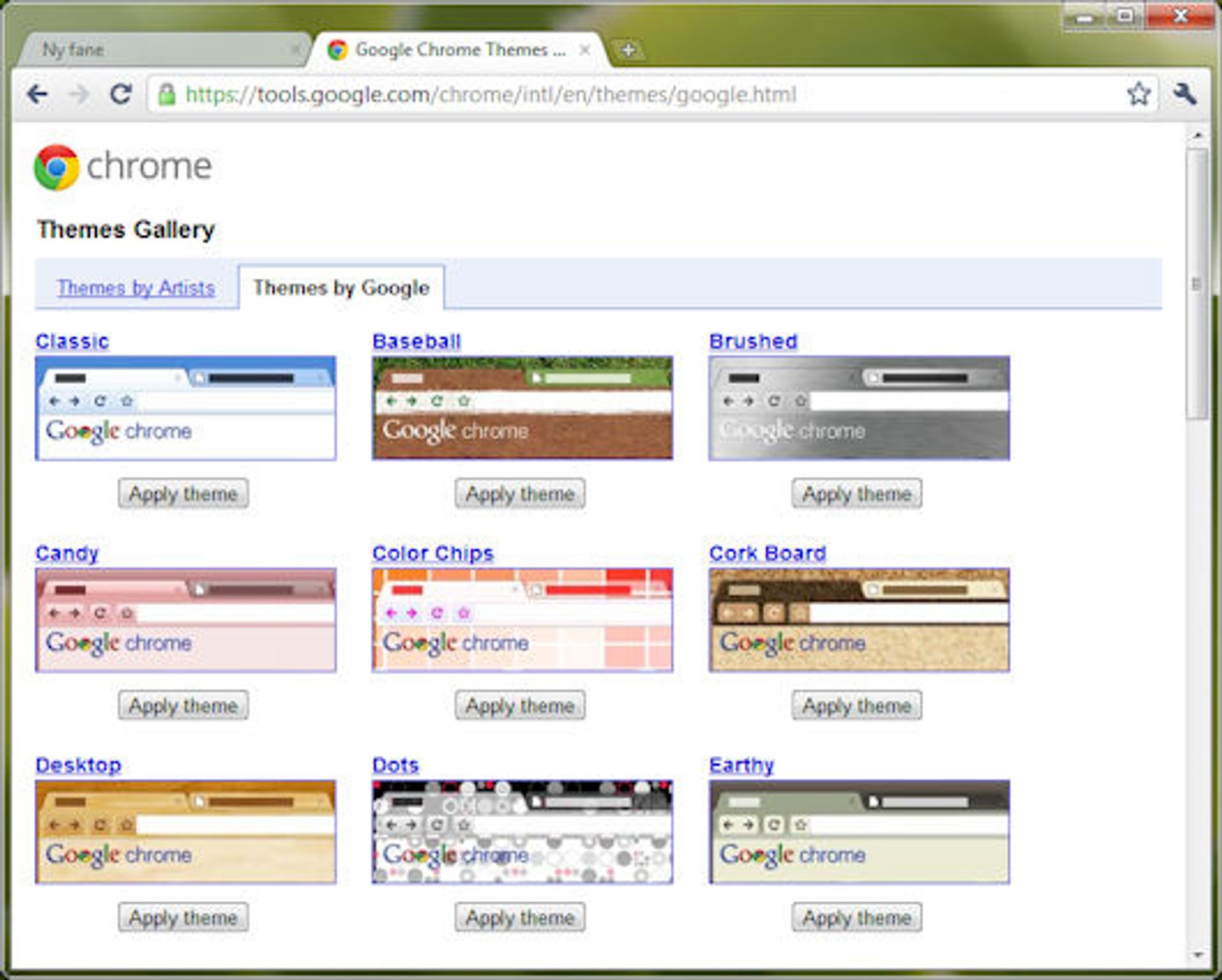This screenshot has height=980, width=1222.
Task: Click the Desktop theme preview image
Action: (x=186, y=832)
